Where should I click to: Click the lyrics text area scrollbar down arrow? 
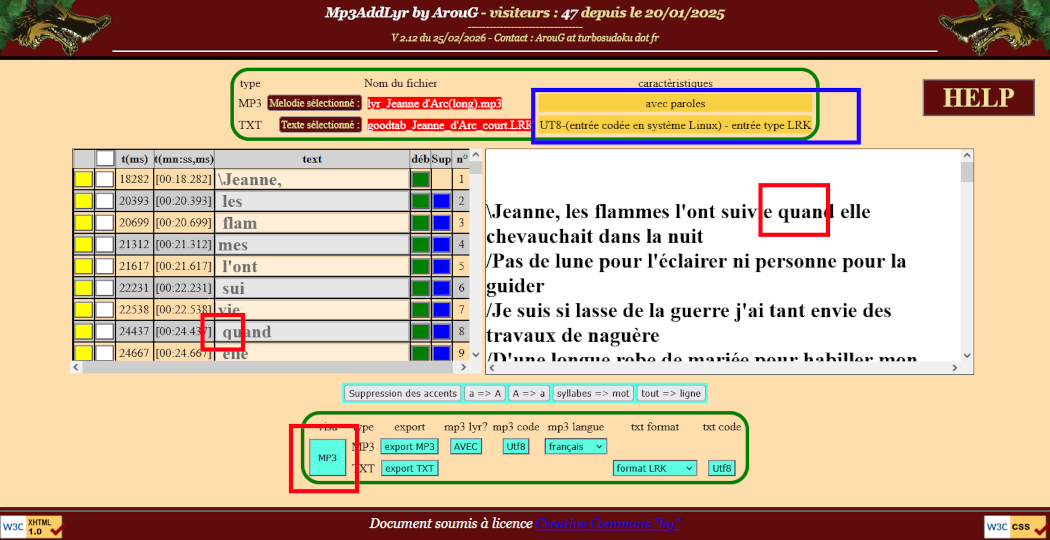(x=967, y=355)
